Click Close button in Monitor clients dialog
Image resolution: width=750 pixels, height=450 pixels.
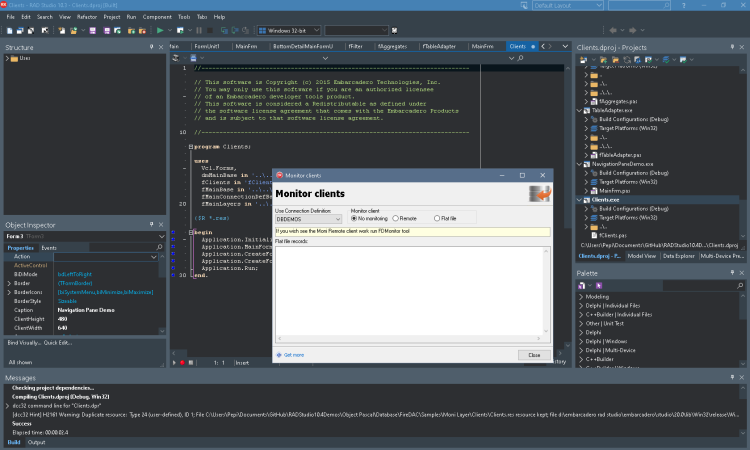(534, 355)
